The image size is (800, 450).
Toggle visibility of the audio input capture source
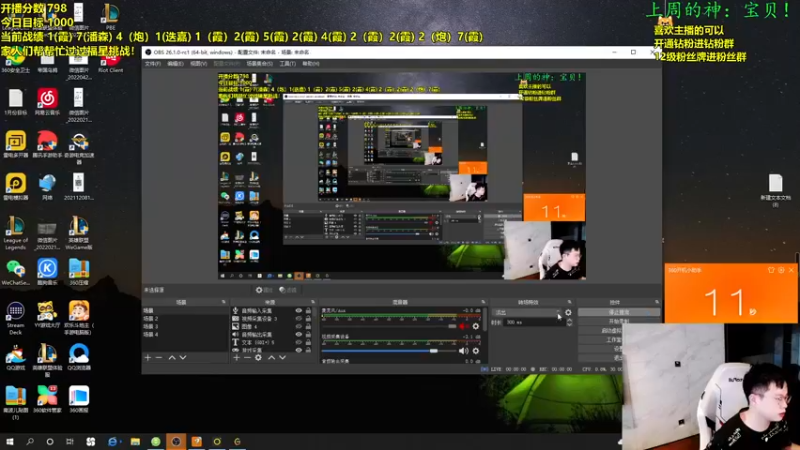(298, 311)
